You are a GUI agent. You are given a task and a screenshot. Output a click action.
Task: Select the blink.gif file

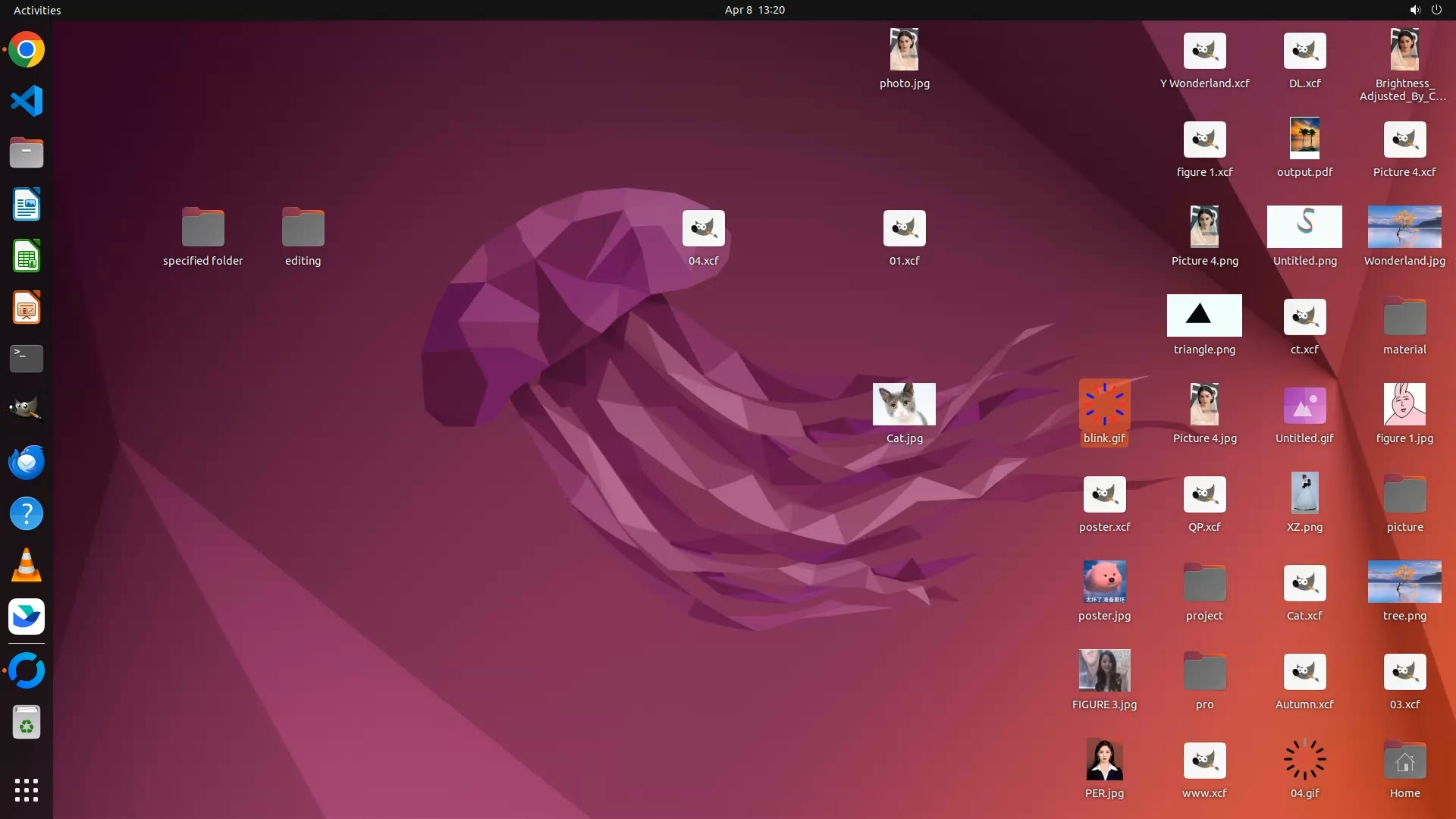pos(1104,404)
